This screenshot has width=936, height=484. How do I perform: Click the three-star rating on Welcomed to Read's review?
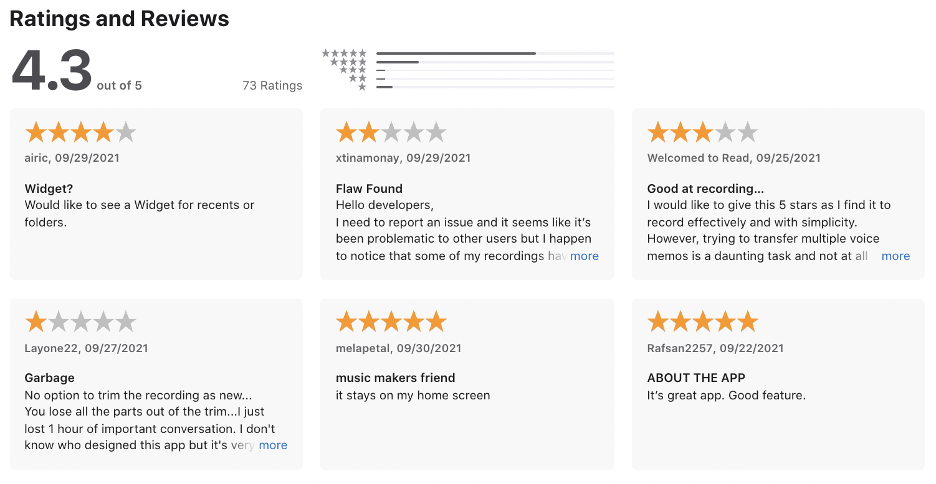point(702,132)
